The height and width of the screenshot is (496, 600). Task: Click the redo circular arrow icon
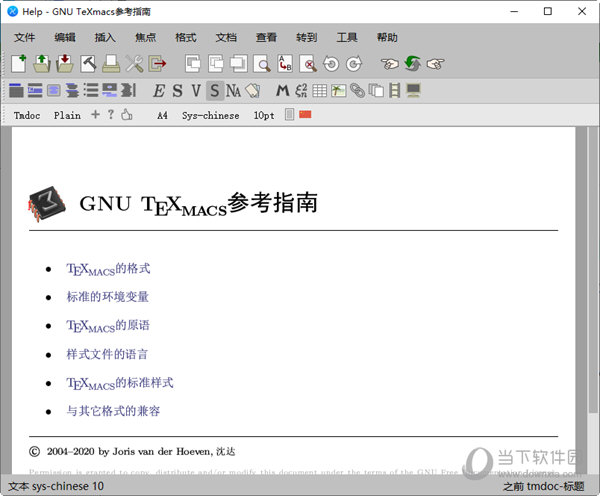[354, 64]
